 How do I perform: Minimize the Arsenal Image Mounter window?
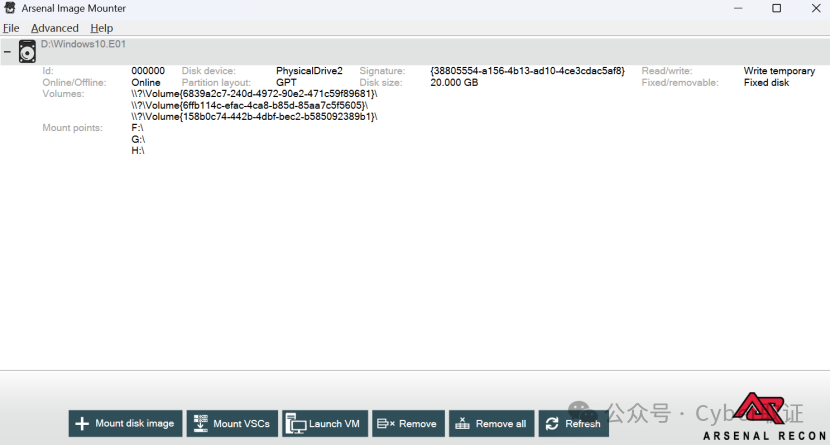738,8
